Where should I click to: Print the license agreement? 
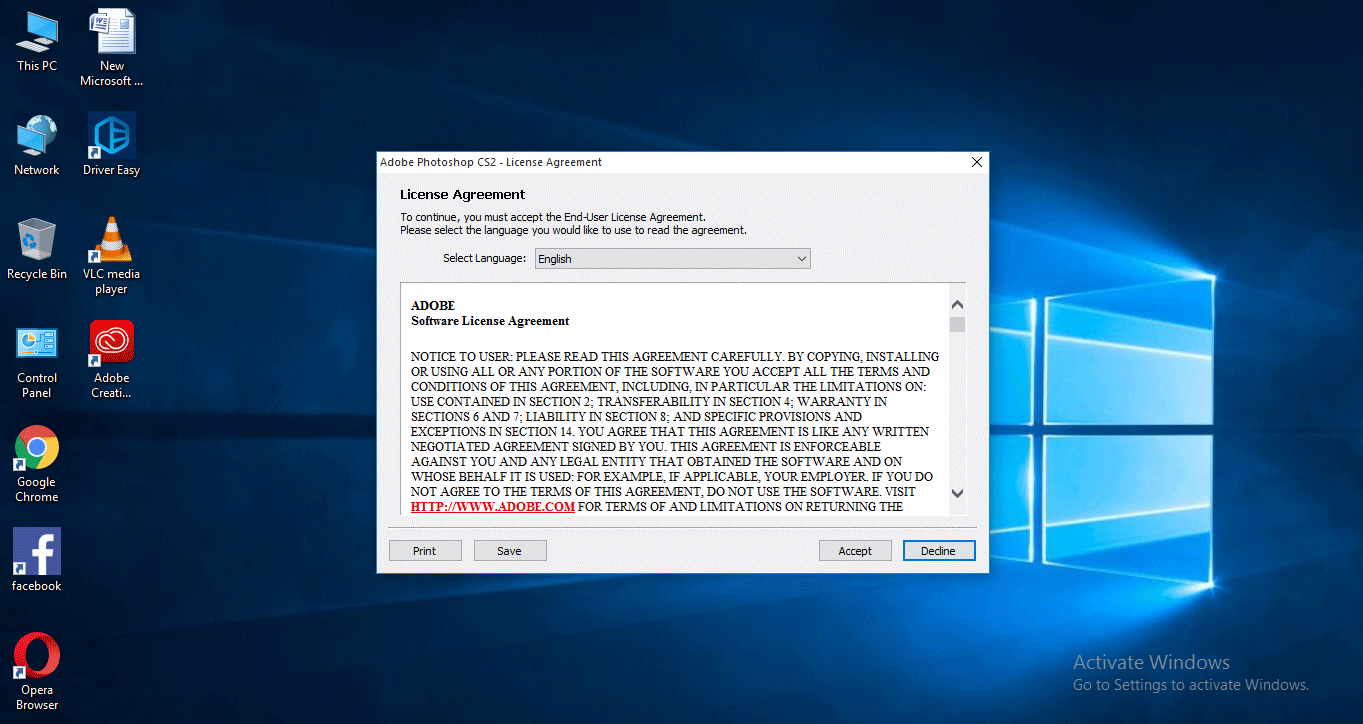click(425, 550)
